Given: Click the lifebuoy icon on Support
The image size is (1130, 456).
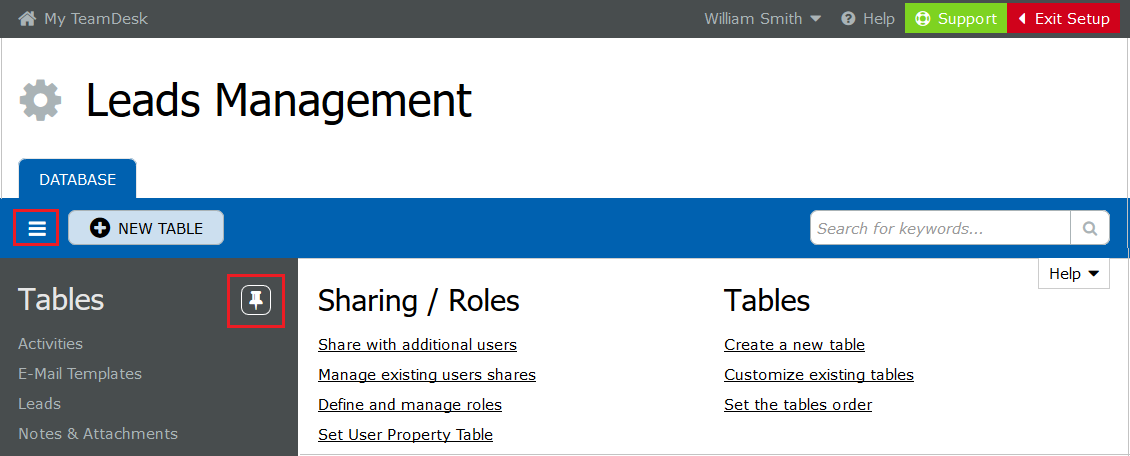Looking at the screenshot, I should pyautogui.click(x=923, y=19).
